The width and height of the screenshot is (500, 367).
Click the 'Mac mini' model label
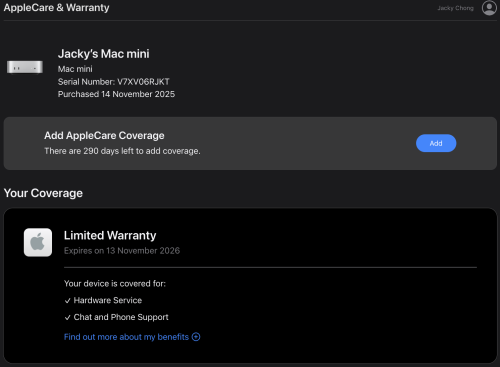75,69
